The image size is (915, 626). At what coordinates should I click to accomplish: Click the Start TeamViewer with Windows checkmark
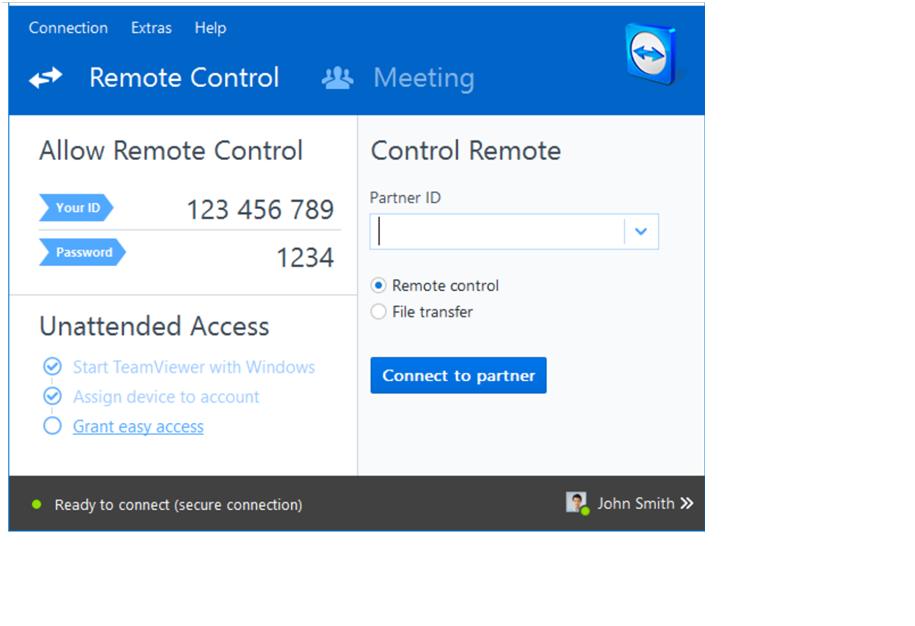coord(53,367)
